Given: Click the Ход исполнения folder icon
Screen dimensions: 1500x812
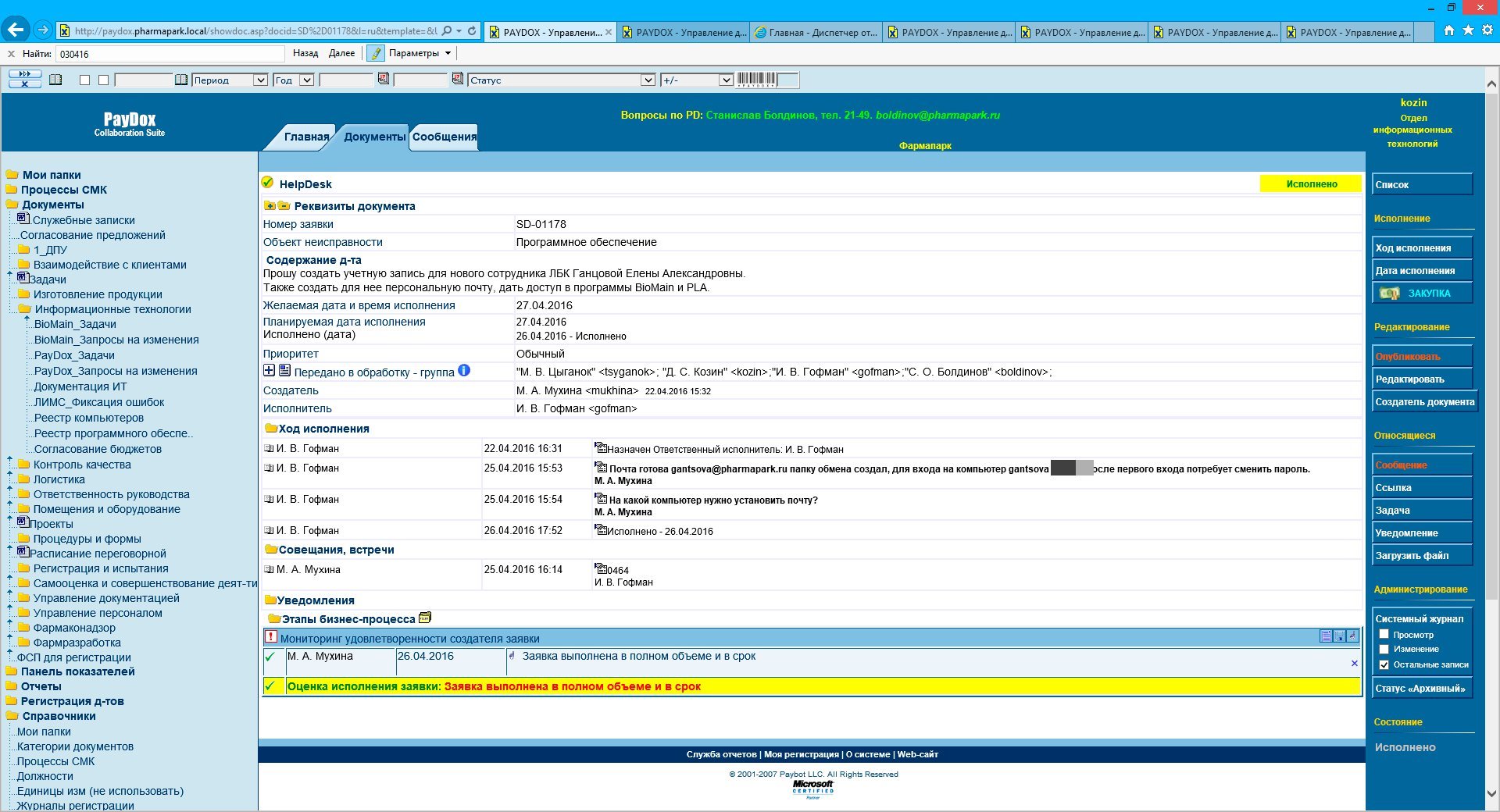Looking at the screenshot, I should coord(271,428).
